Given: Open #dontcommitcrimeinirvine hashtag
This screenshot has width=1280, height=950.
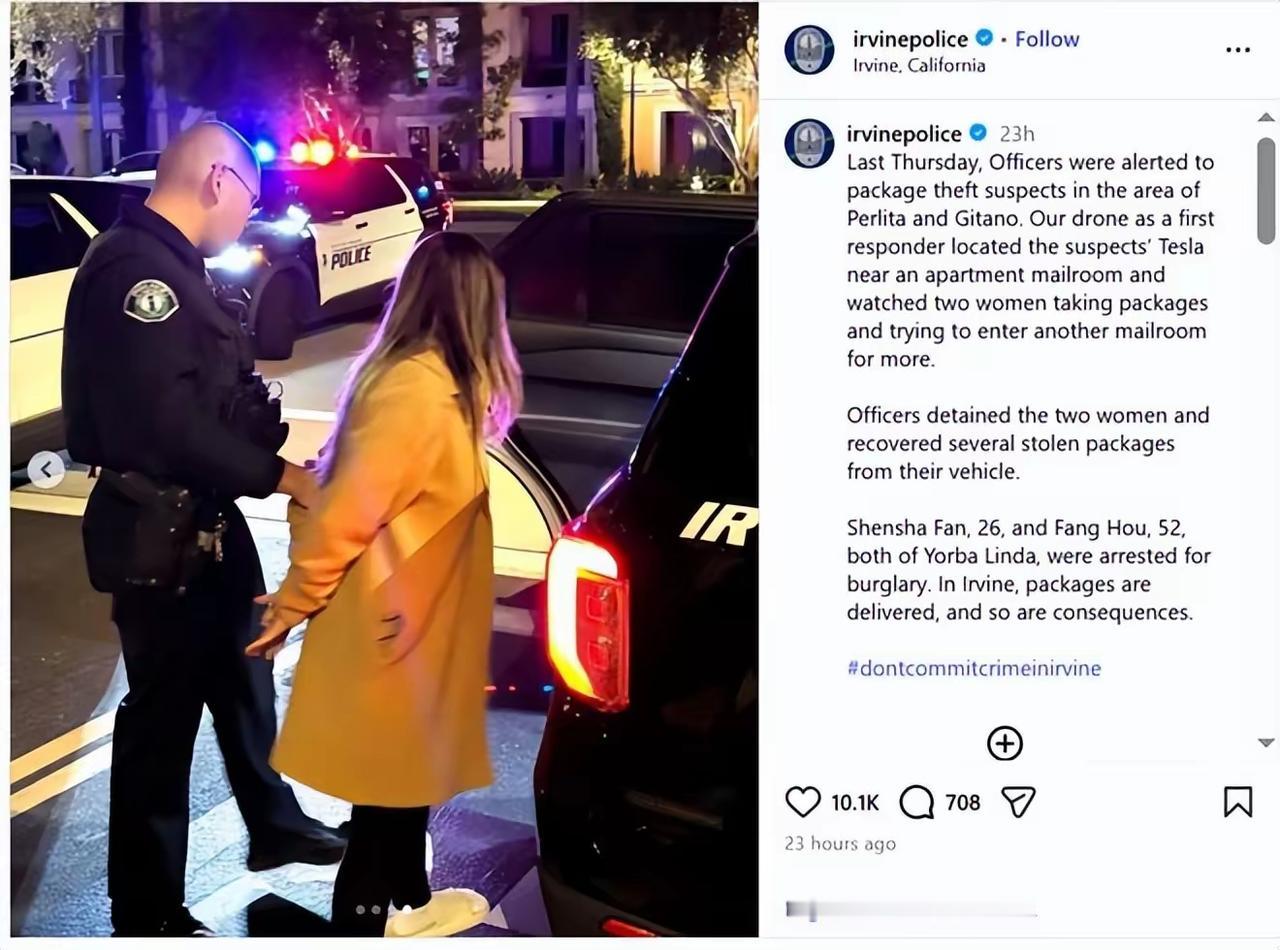Looking at the screenshot, I should tap(974, 668).
